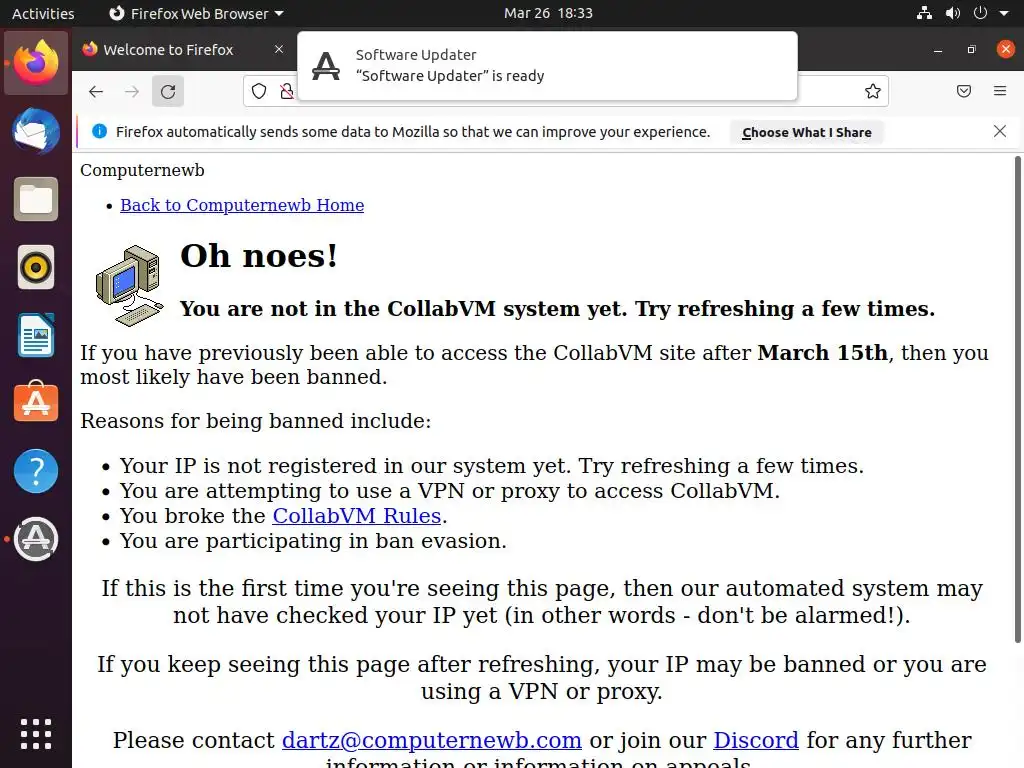The width and height of the screenshot is (1024, 768).
Task: Click the info icon in the data notification bar
Action: pyautogui.click(x=99, y=131)
